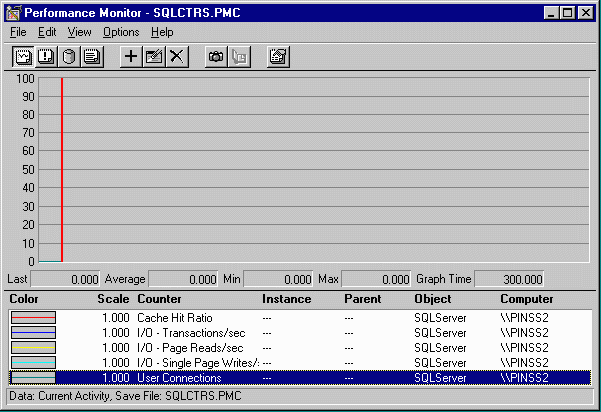Image resolution: width=601 pixels, height=412 pixels.
Task: Switch to the Chart view icon
Action: point(24,56)
